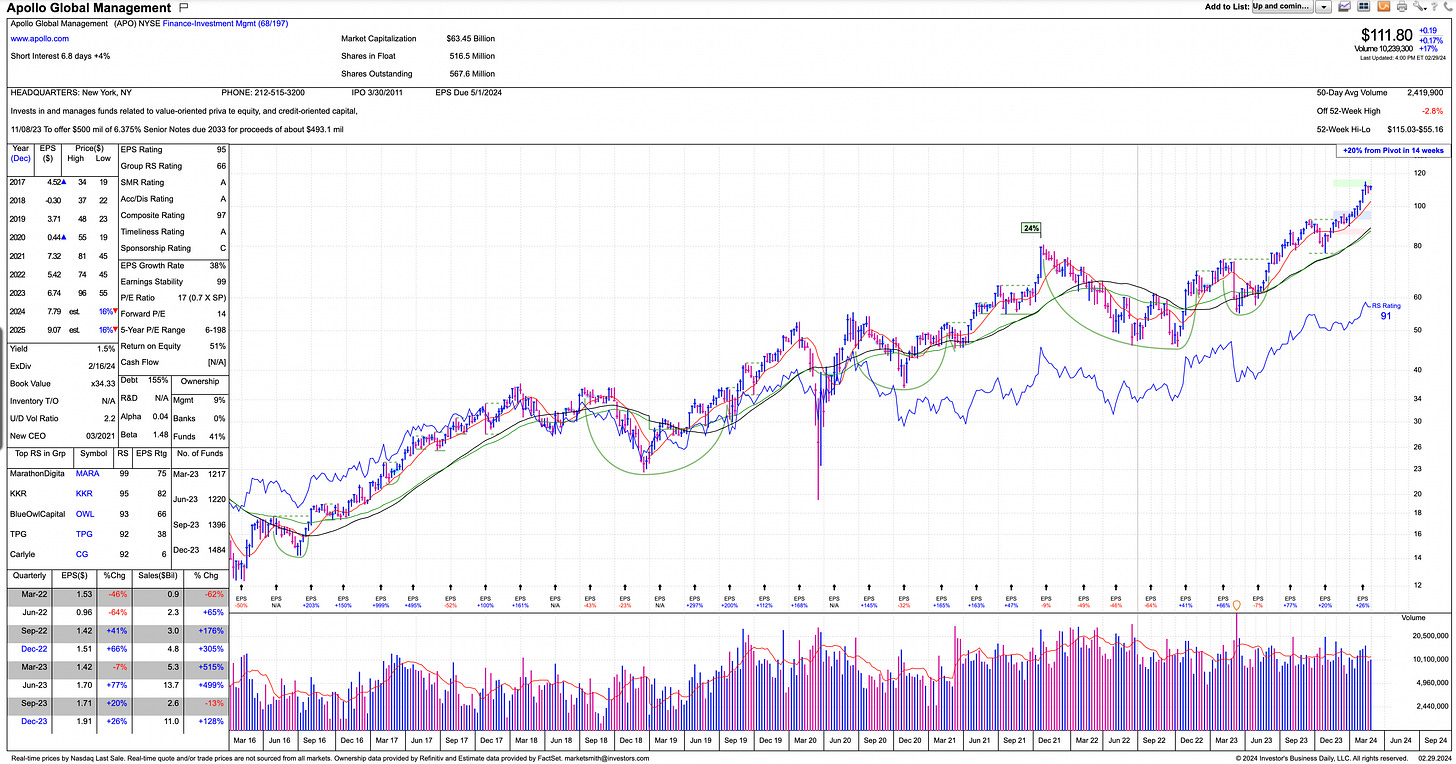This screenshot has width=1456, height=764.
Task: Open the TPG symbol link
Action: 84,534
